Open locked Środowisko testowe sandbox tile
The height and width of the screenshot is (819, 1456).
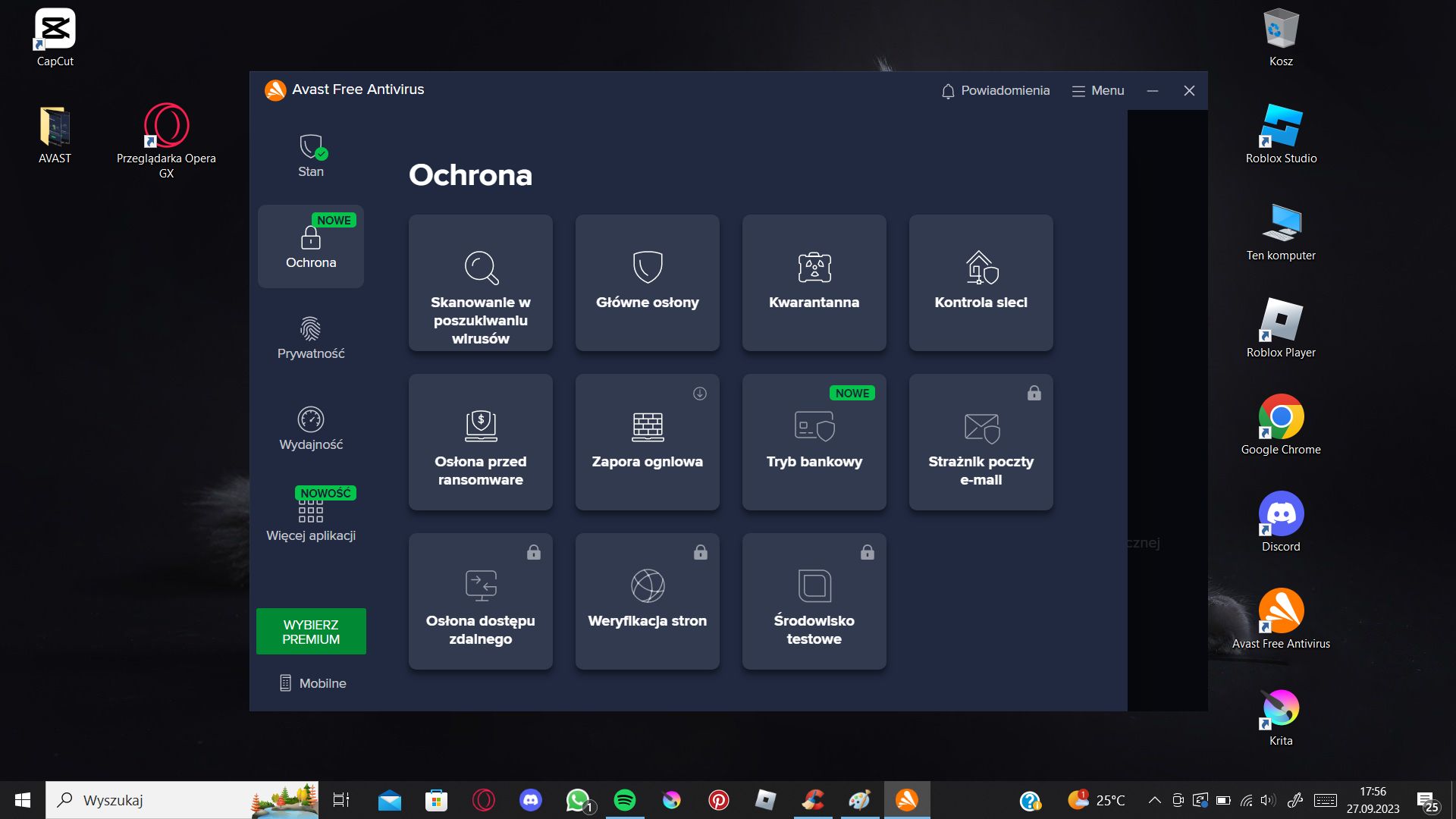[x=814, y=601]
